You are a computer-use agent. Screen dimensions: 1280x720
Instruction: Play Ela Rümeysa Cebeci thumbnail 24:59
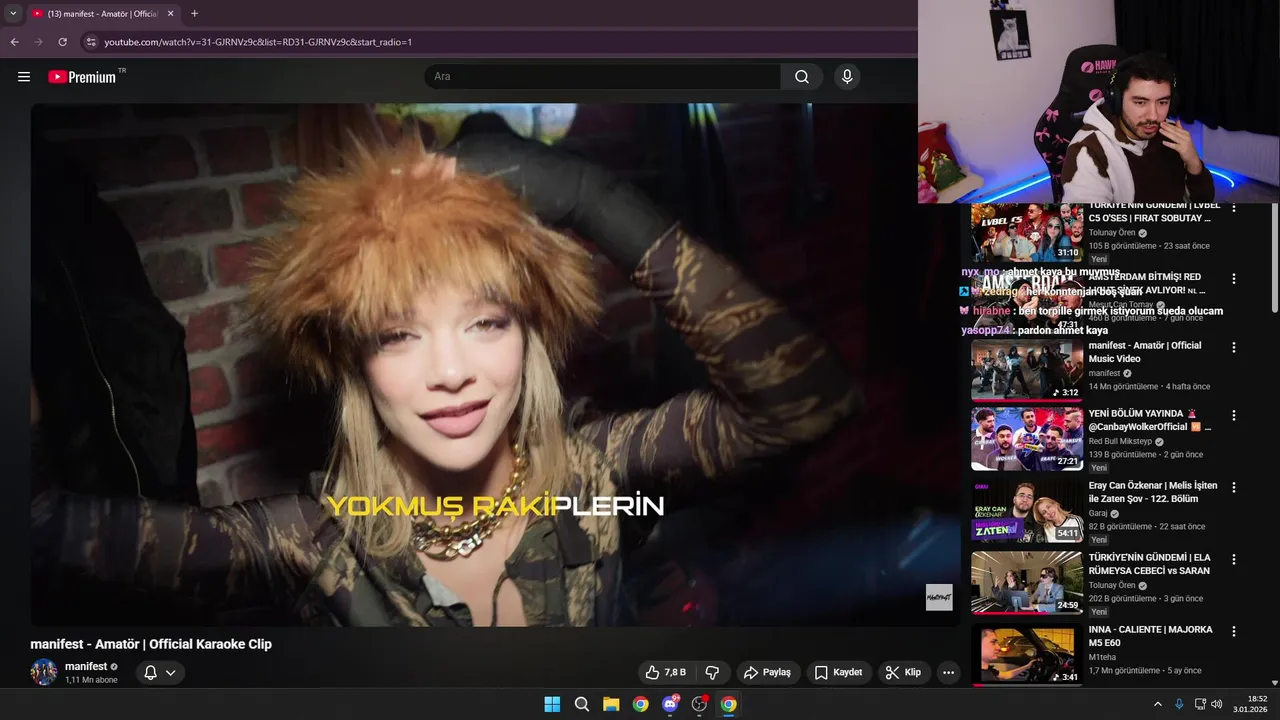click(x=1027, y=582)
